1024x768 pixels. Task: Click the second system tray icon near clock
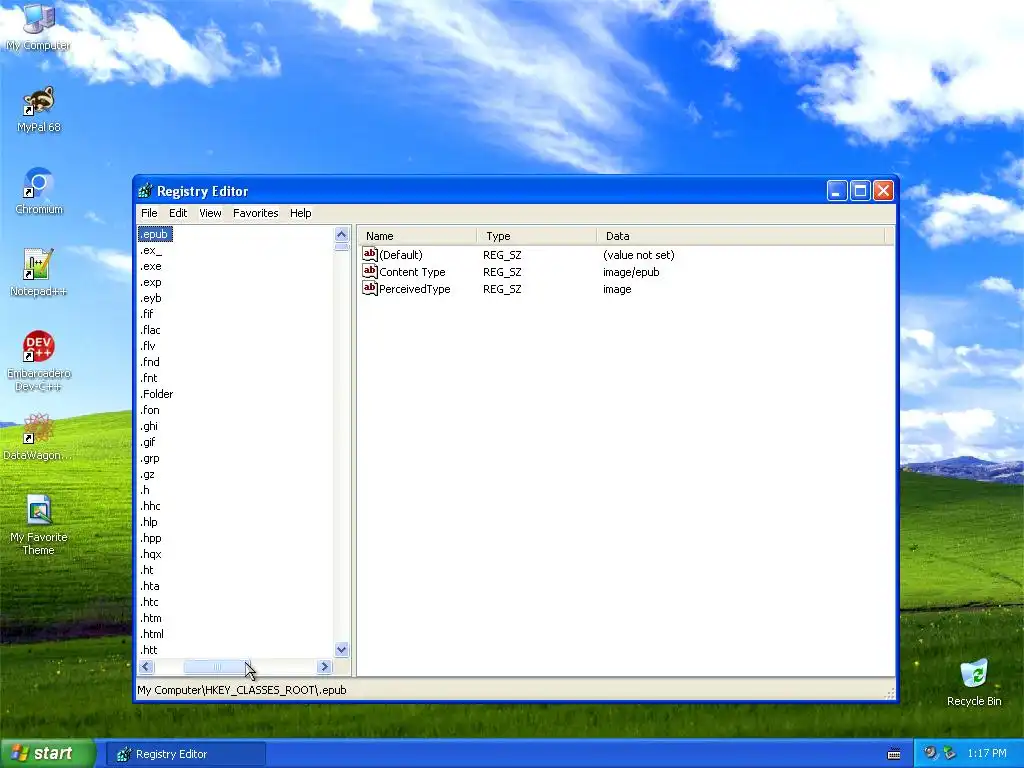tap(949, 753)
